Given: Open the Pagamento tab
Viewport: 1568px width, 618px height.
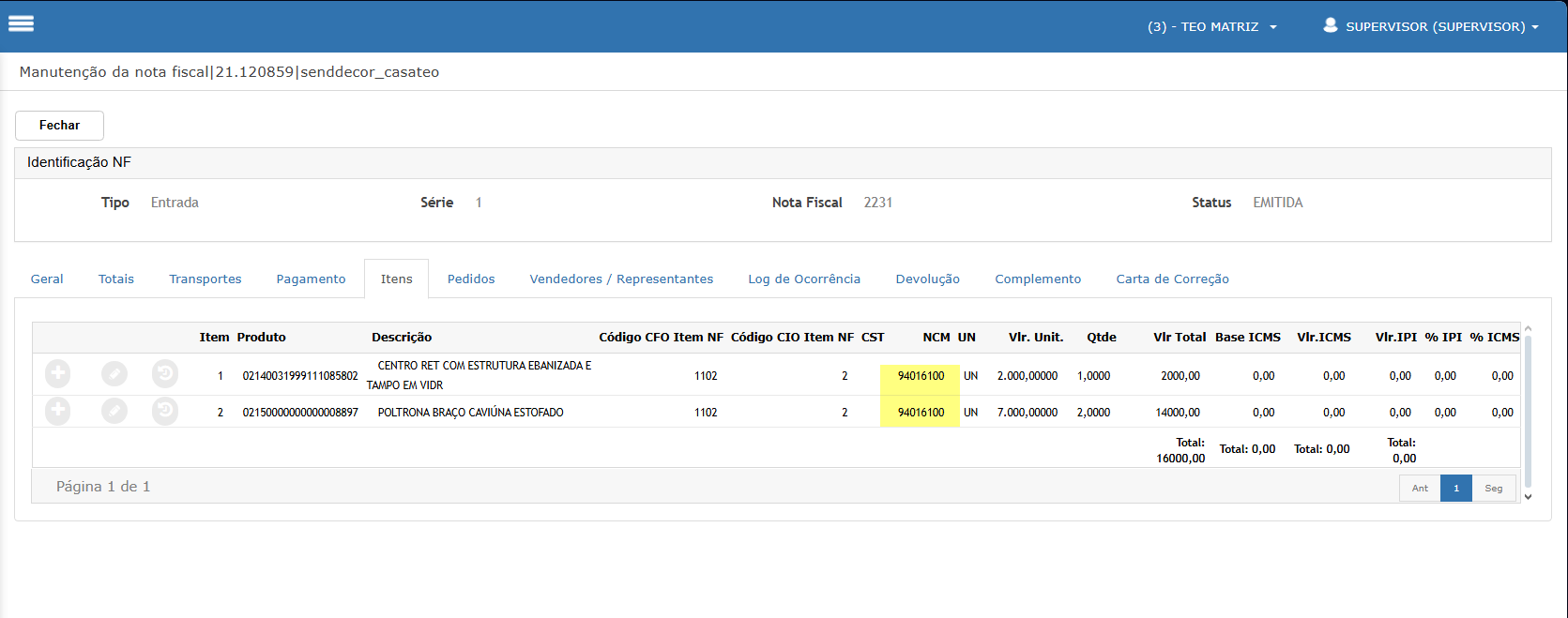Looking at the screenshot, I should [311, 279].
